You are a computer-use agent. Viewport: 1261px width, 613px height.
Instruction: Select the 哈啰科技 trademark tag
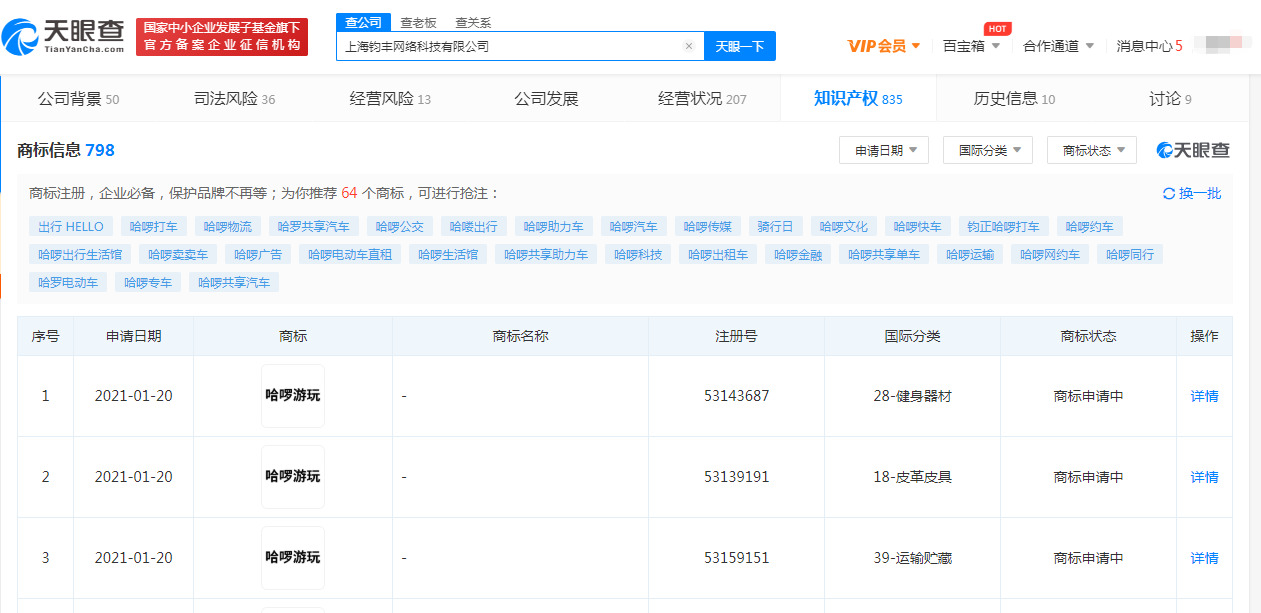(x=638, y=254)
